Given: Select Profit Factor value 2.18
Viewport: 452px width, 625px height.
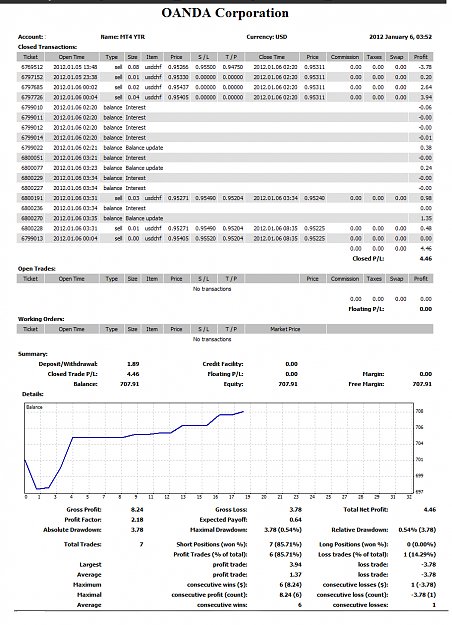Looking at the screenshot, I should coord(137,520).
